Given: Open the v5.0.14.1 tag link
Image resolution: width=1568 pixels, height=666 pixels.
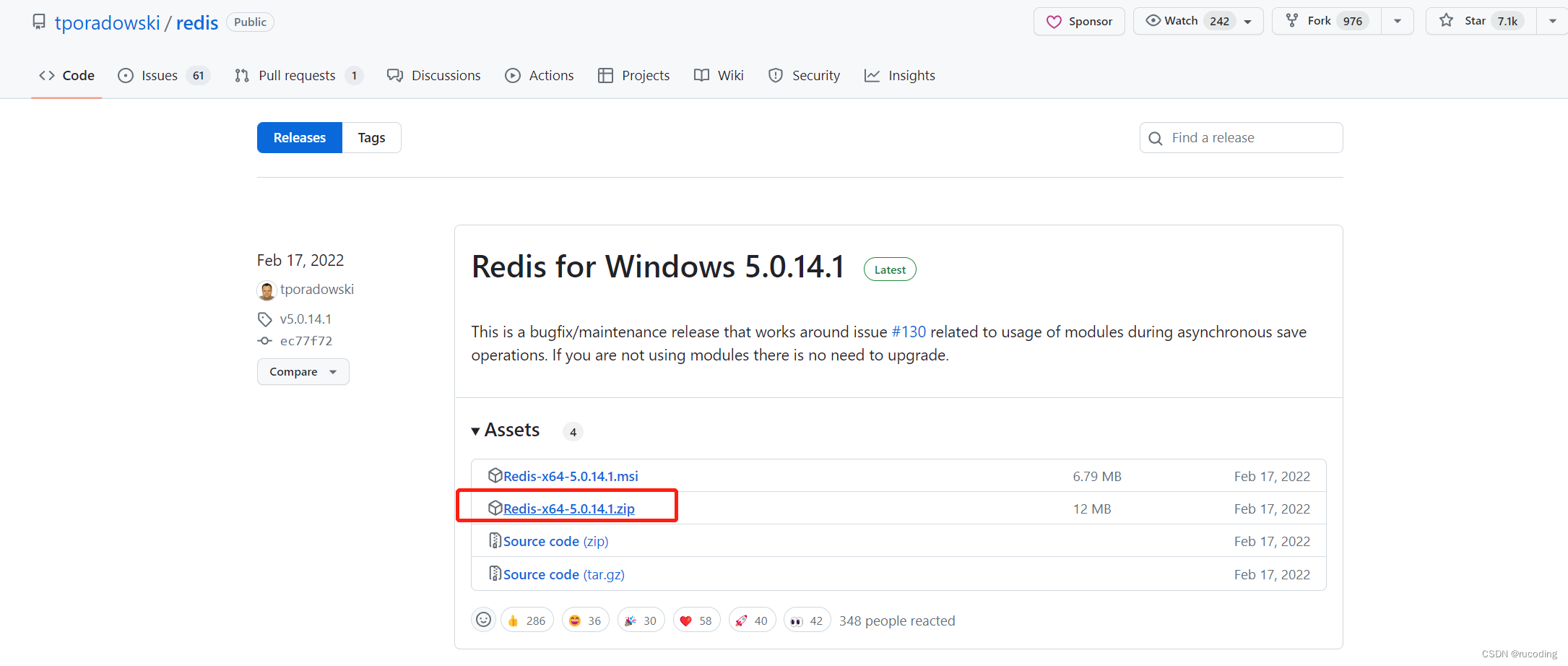Looking at the screenshot, I should 306,319.
